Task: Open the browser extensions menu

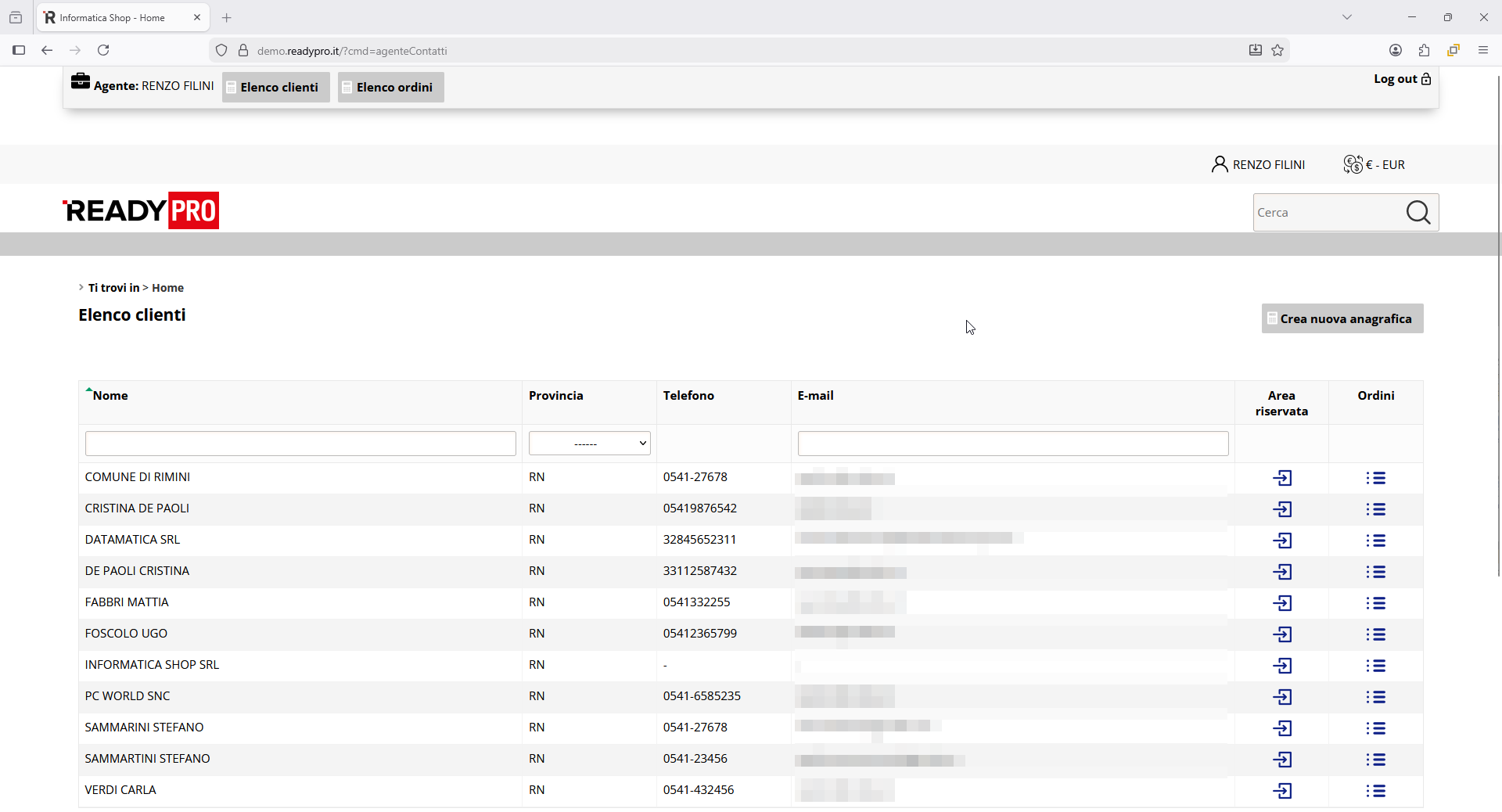Action: pos(1424,50)
